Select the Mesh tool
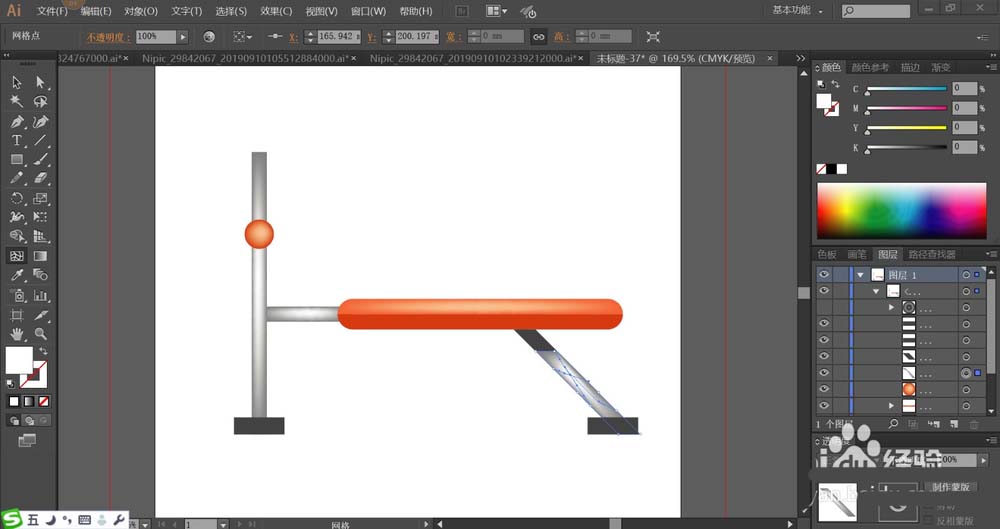Viewport: 1000px width, 529px height. 17,256
